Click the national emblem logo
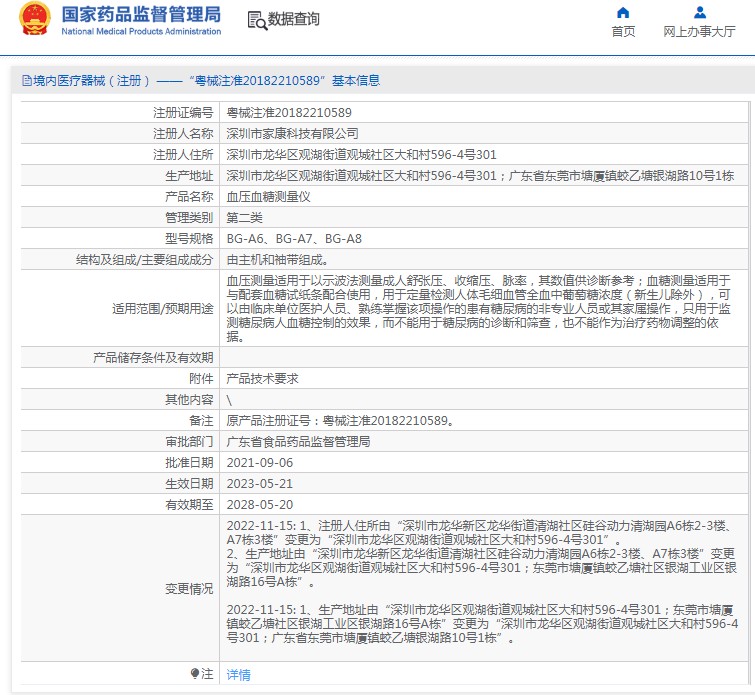The image size is (755, 695). click(x=35, y=19)
